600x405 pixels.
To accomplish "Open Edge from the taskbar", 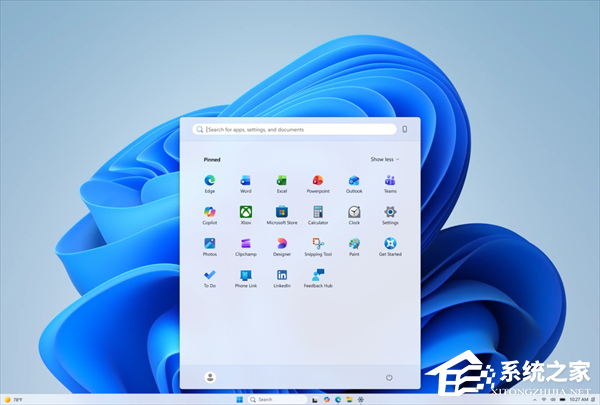I will click(x=338, y=400).
